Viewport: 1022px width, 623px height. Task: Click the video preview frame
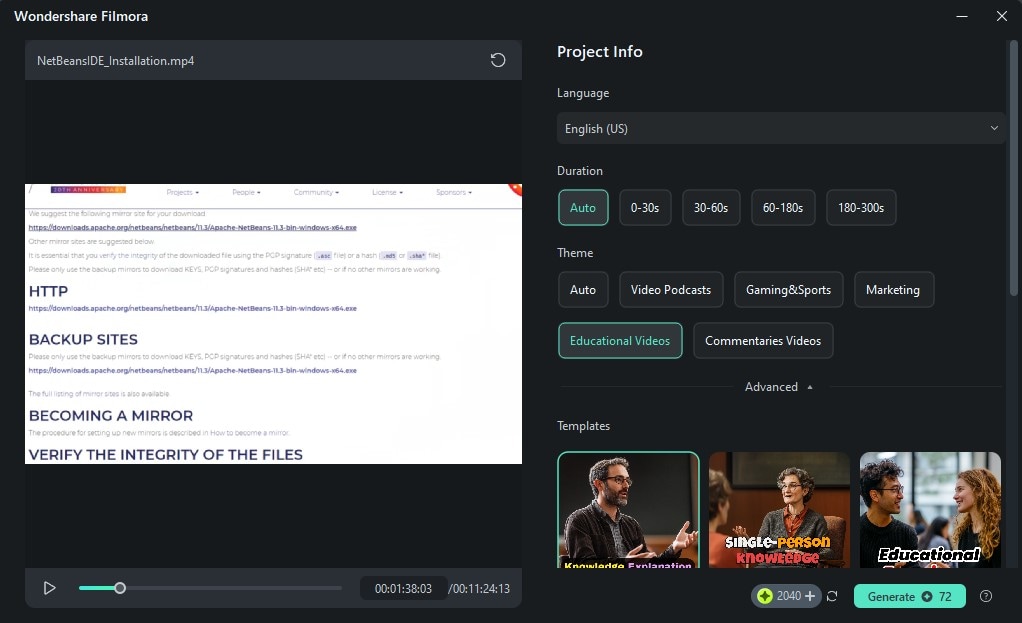[273, 324]
